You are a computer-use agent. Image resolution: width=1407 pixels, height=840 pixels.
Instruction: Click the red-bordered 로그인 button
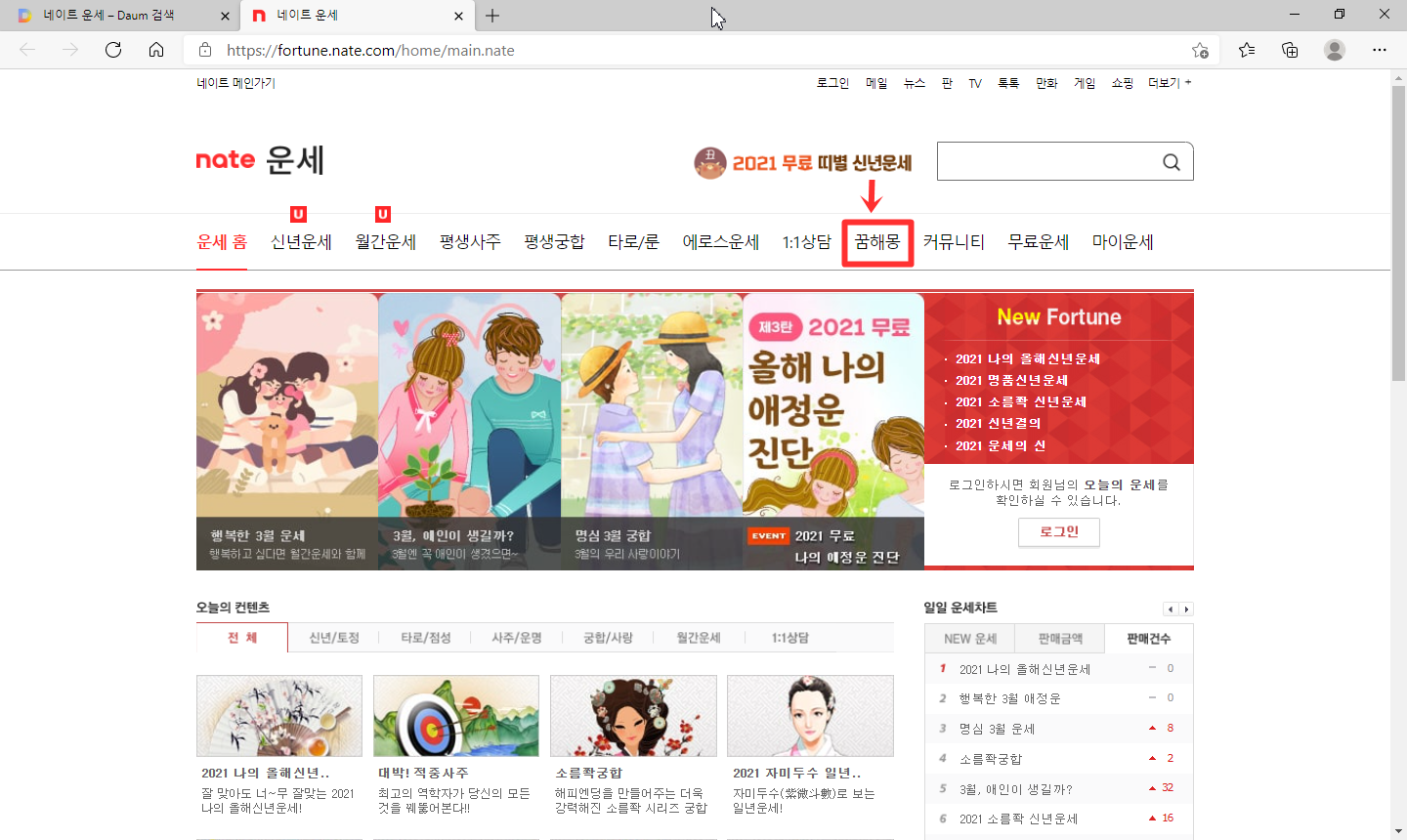point(1059,532)
